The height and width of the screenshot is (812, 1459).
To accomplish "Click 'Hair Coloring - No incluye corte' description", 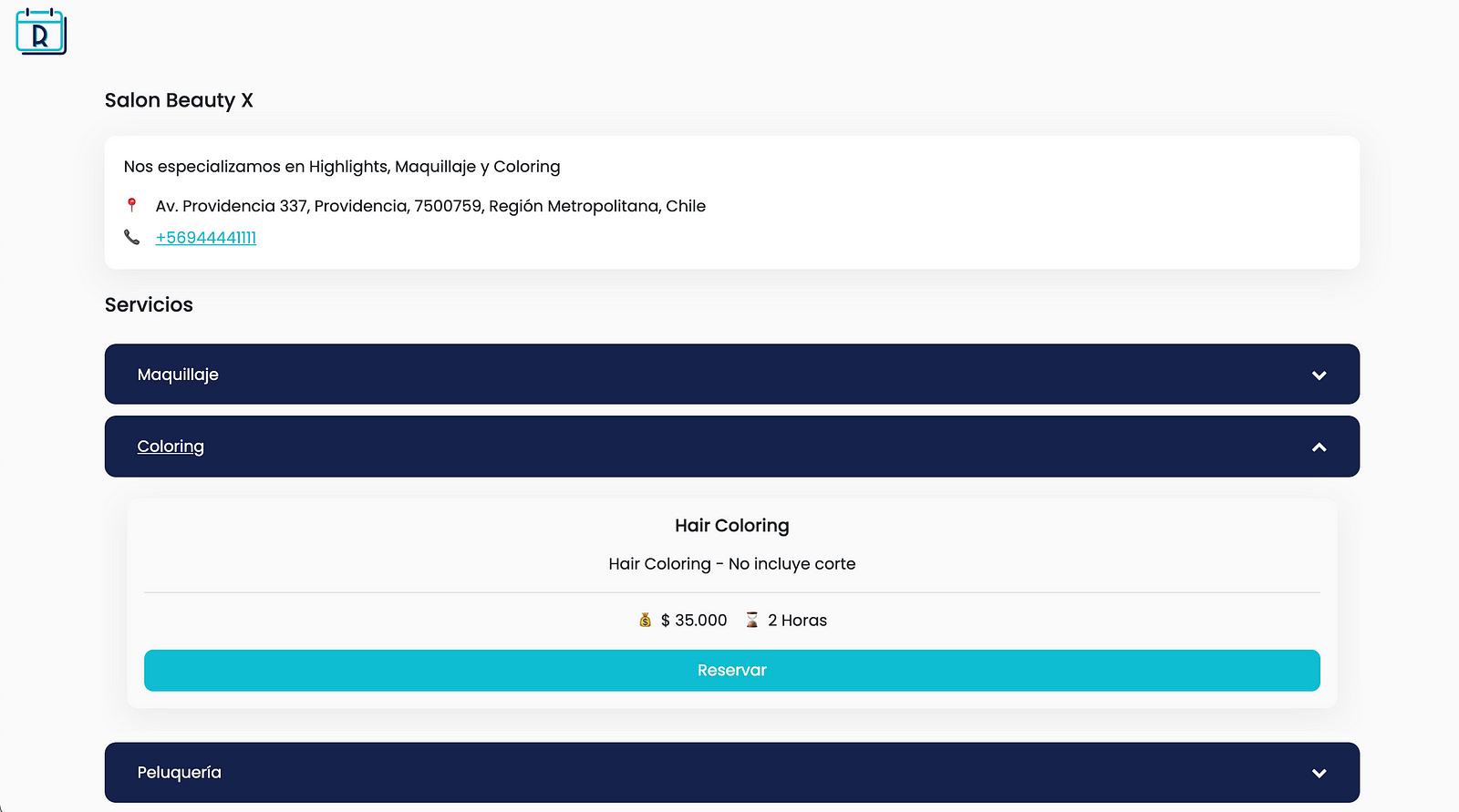I will click(x=732, y=564).
